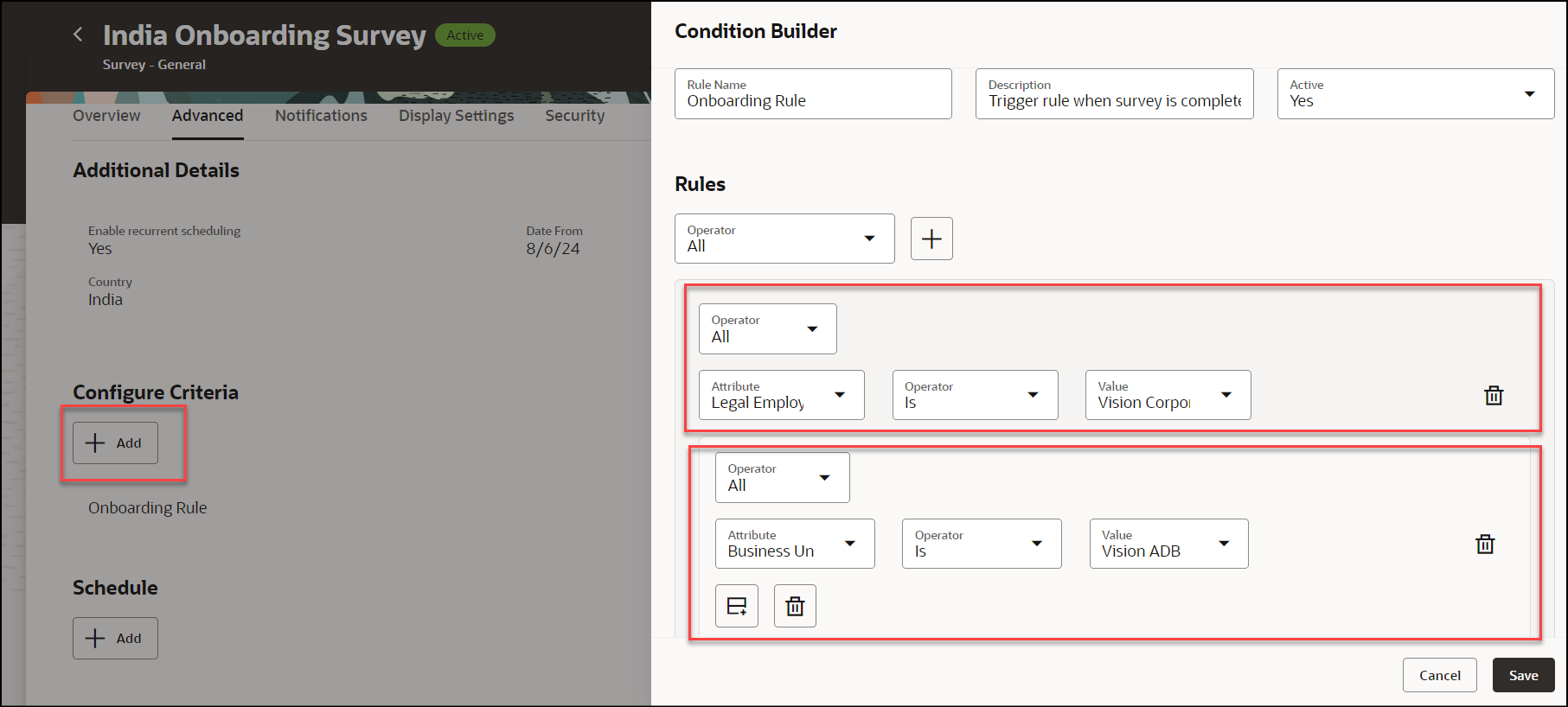This screenshot has height=707, width=1568.
Task: Open the Operator All dropdown in the Business Unit group
Action: [x=783, y=477]
